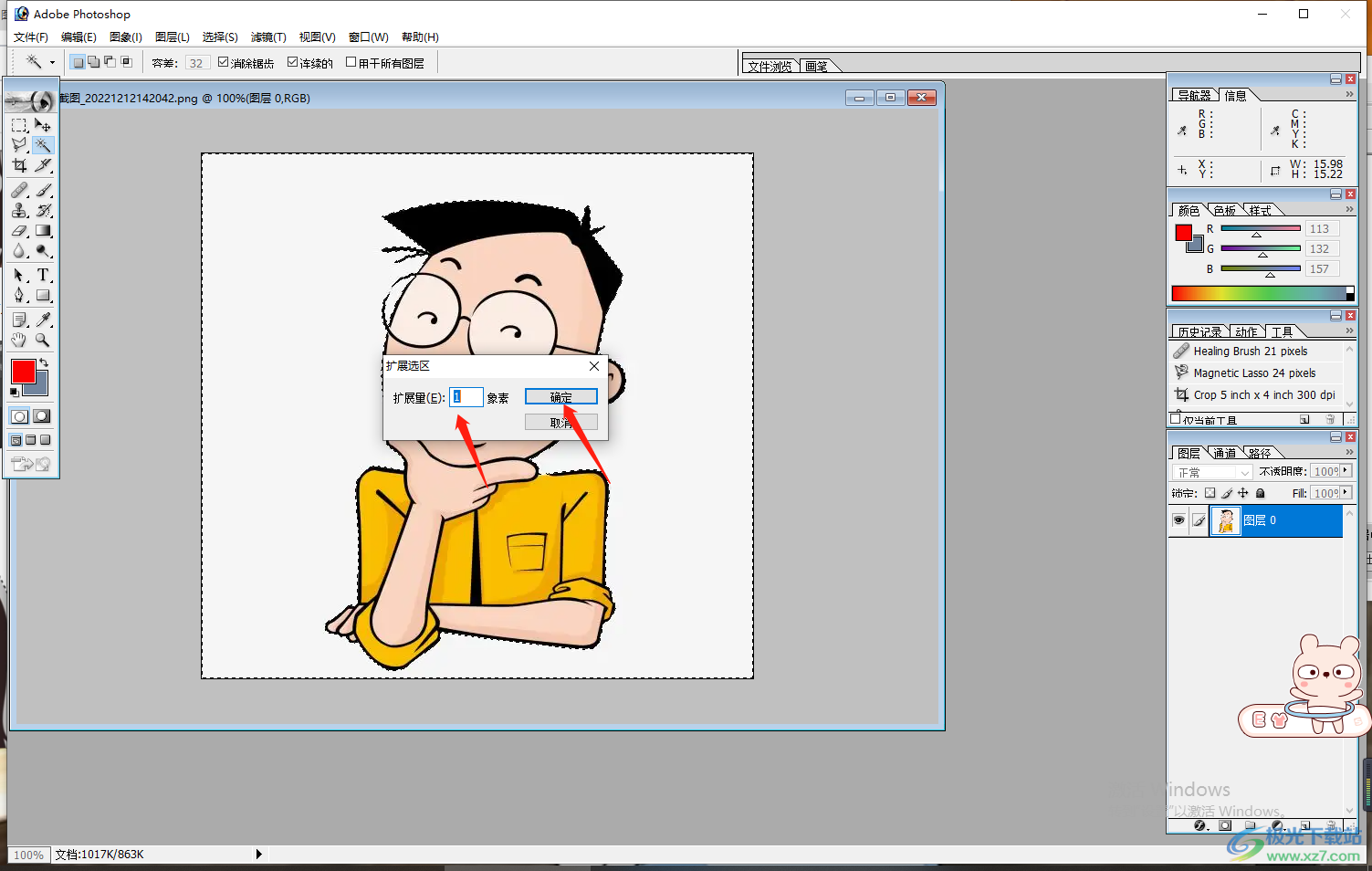Open the blend mode dropdown (正常)
Viewport: 1372px width, 871px height.
click(x=1211, y=472)
